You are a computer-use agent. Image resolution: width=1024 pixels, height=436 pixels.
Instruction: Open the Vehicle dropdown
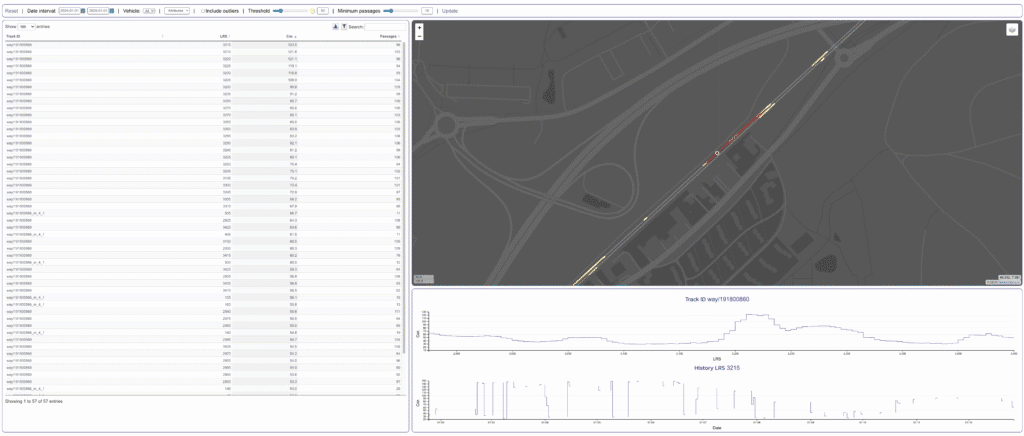point(148,10)
